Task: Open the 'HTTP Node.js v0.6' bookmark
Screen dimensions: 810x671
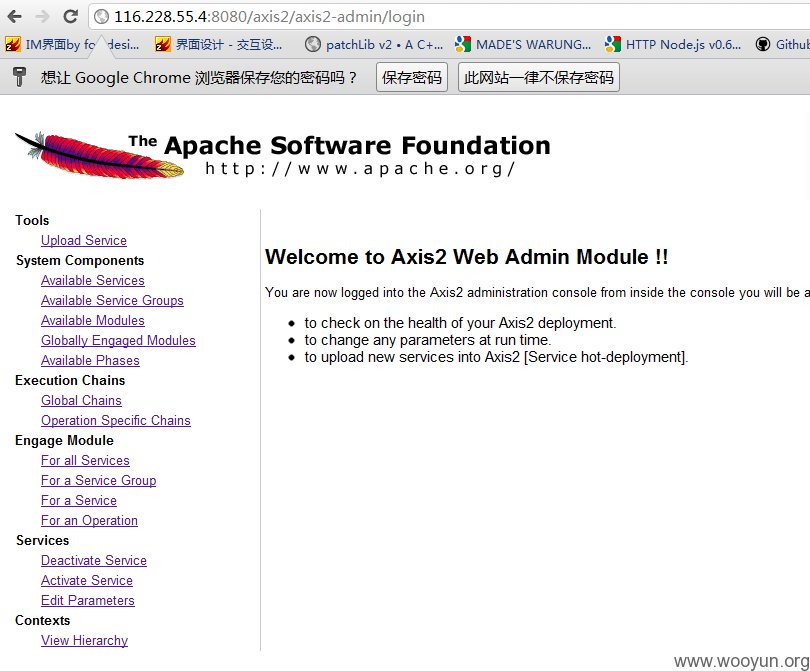Action: pyautogui.click(x=673, y=44)
